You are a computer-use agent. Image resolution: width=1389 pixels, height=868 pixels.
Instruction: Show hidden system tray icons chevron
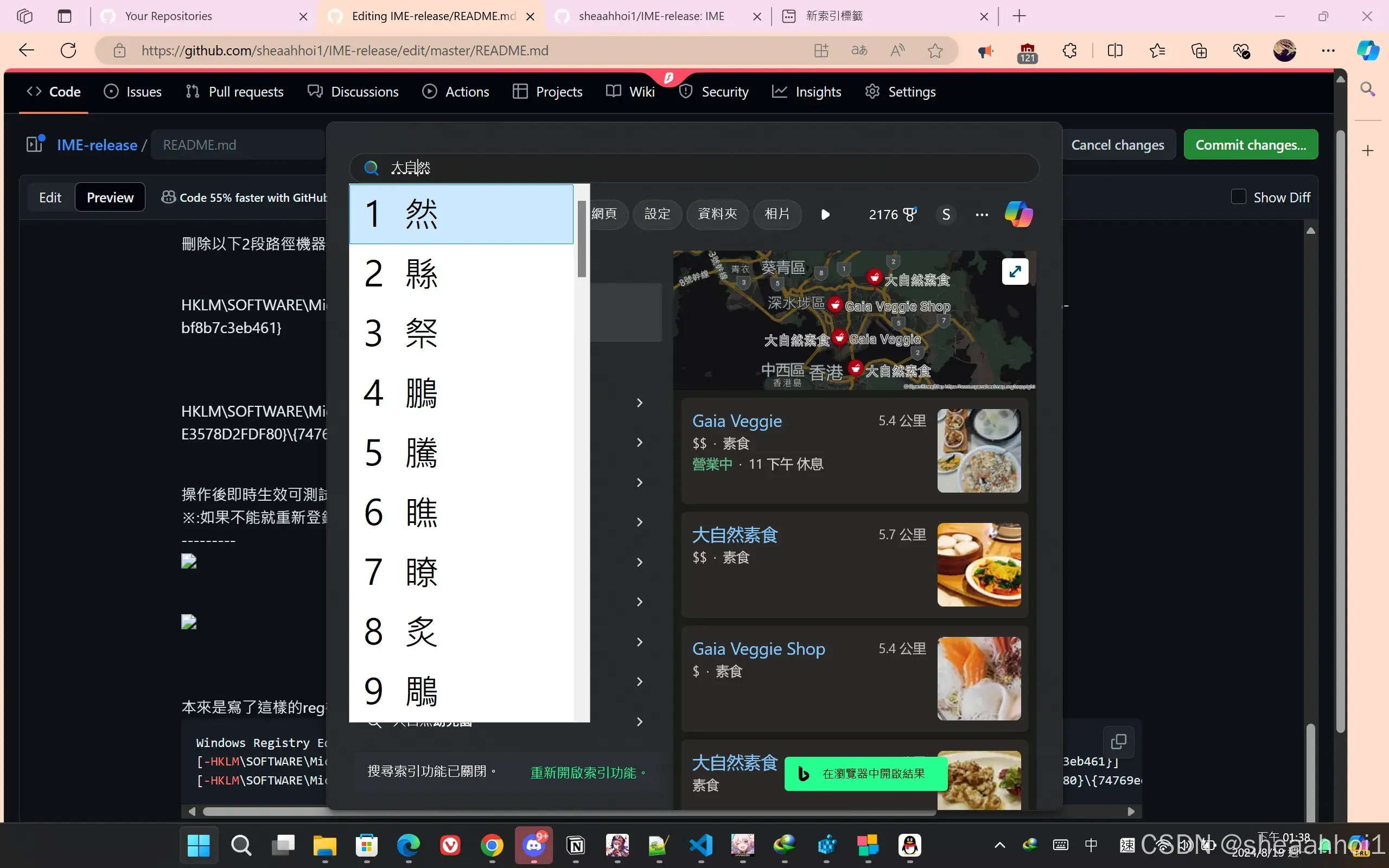pos(999,845)
